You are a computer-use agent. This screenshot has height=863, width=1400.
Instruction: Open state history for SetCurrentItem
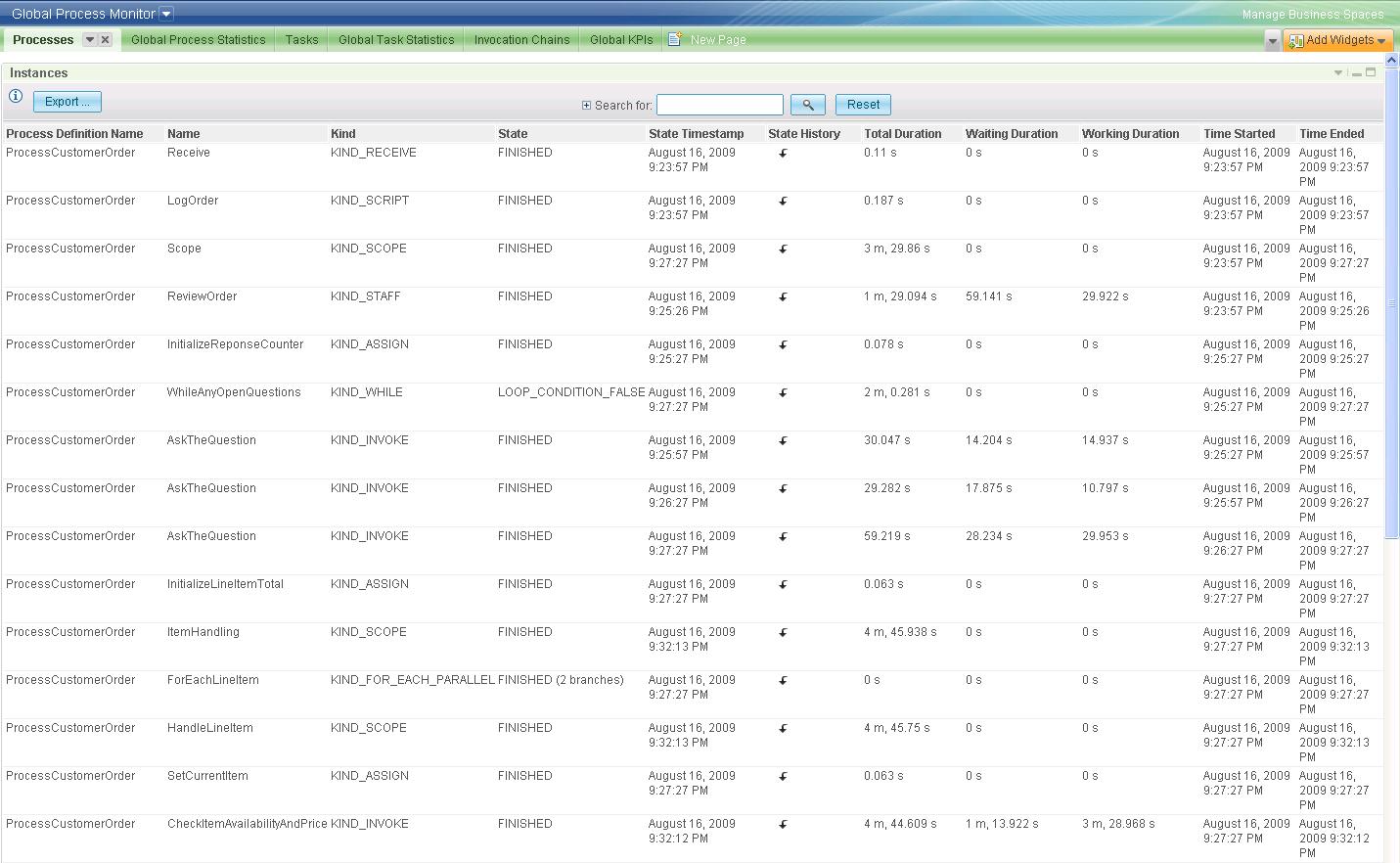pyautogui.click(x=783, y=777)
